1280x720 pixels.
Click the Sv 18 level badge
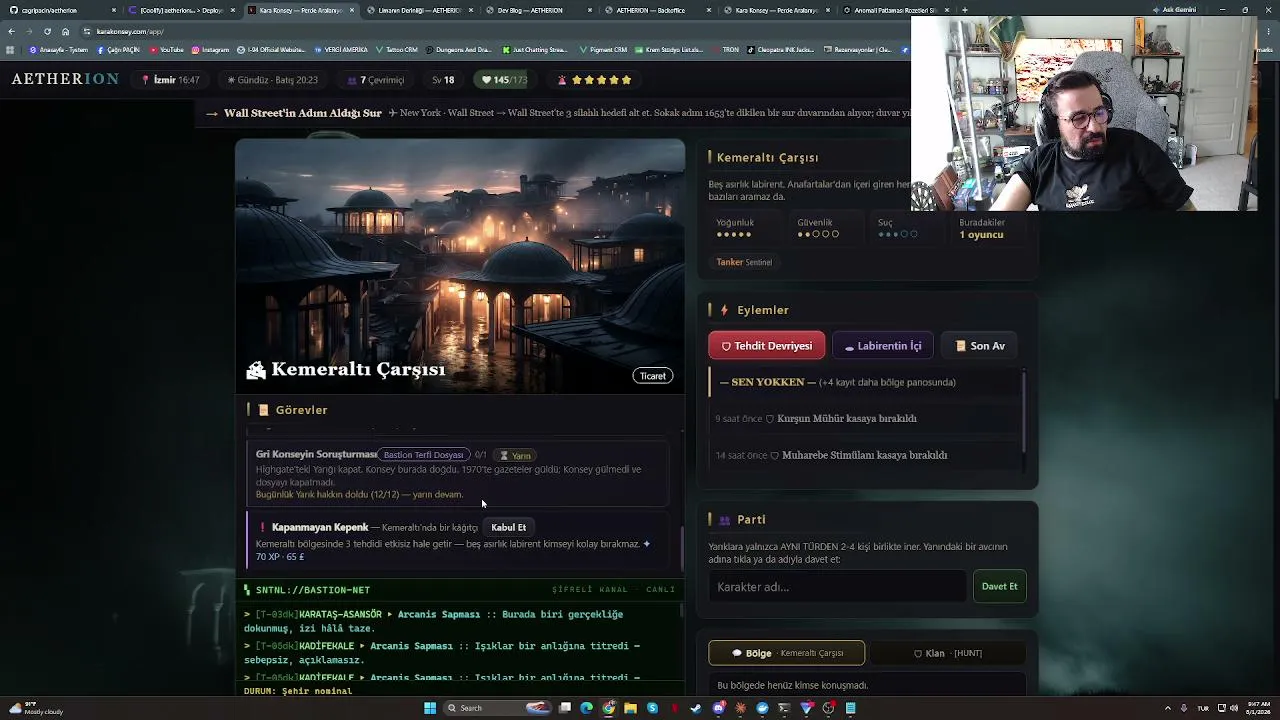(x=443, y=80)
